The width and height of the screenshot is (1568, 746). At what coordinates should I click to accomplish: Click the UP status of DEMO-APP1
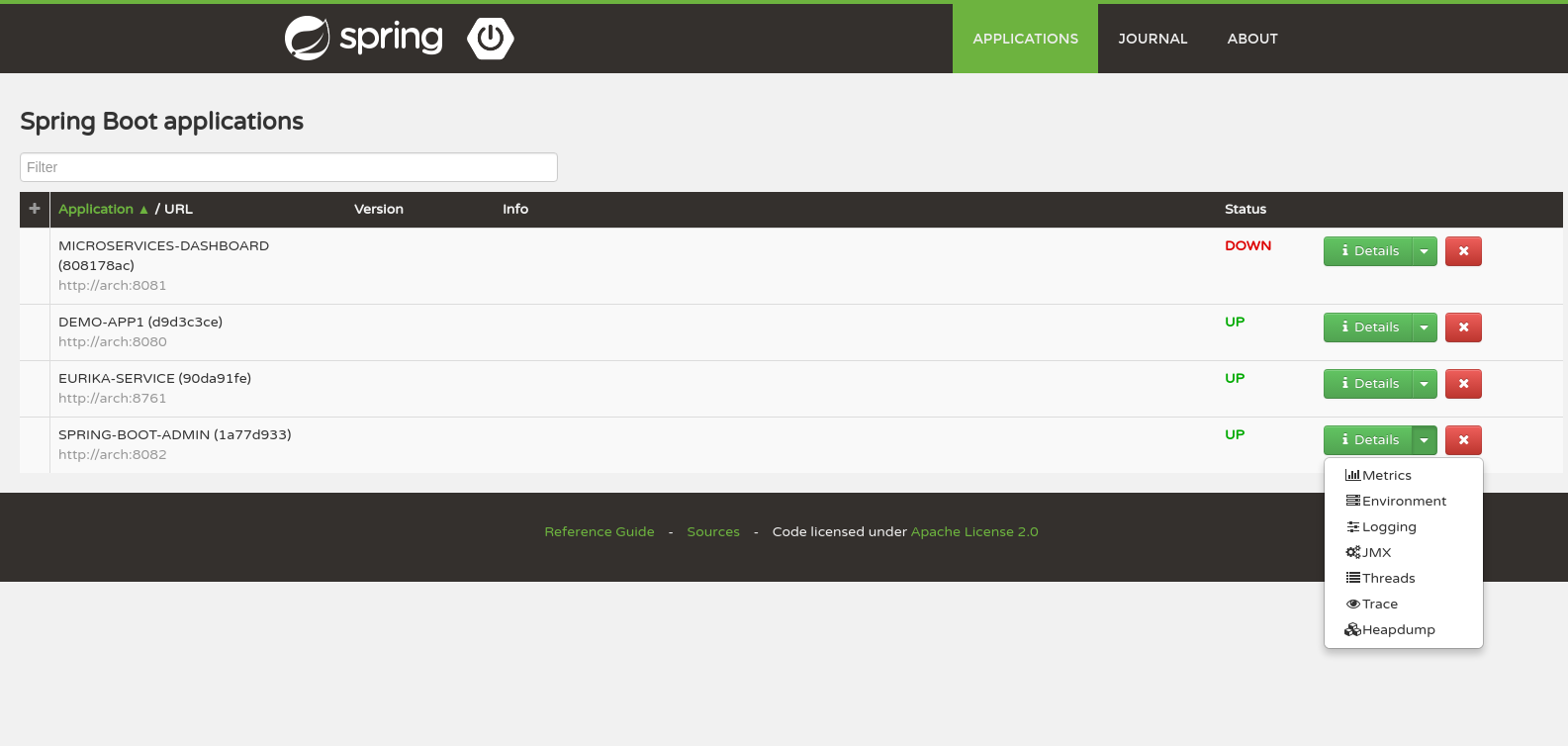point(1235,322)
